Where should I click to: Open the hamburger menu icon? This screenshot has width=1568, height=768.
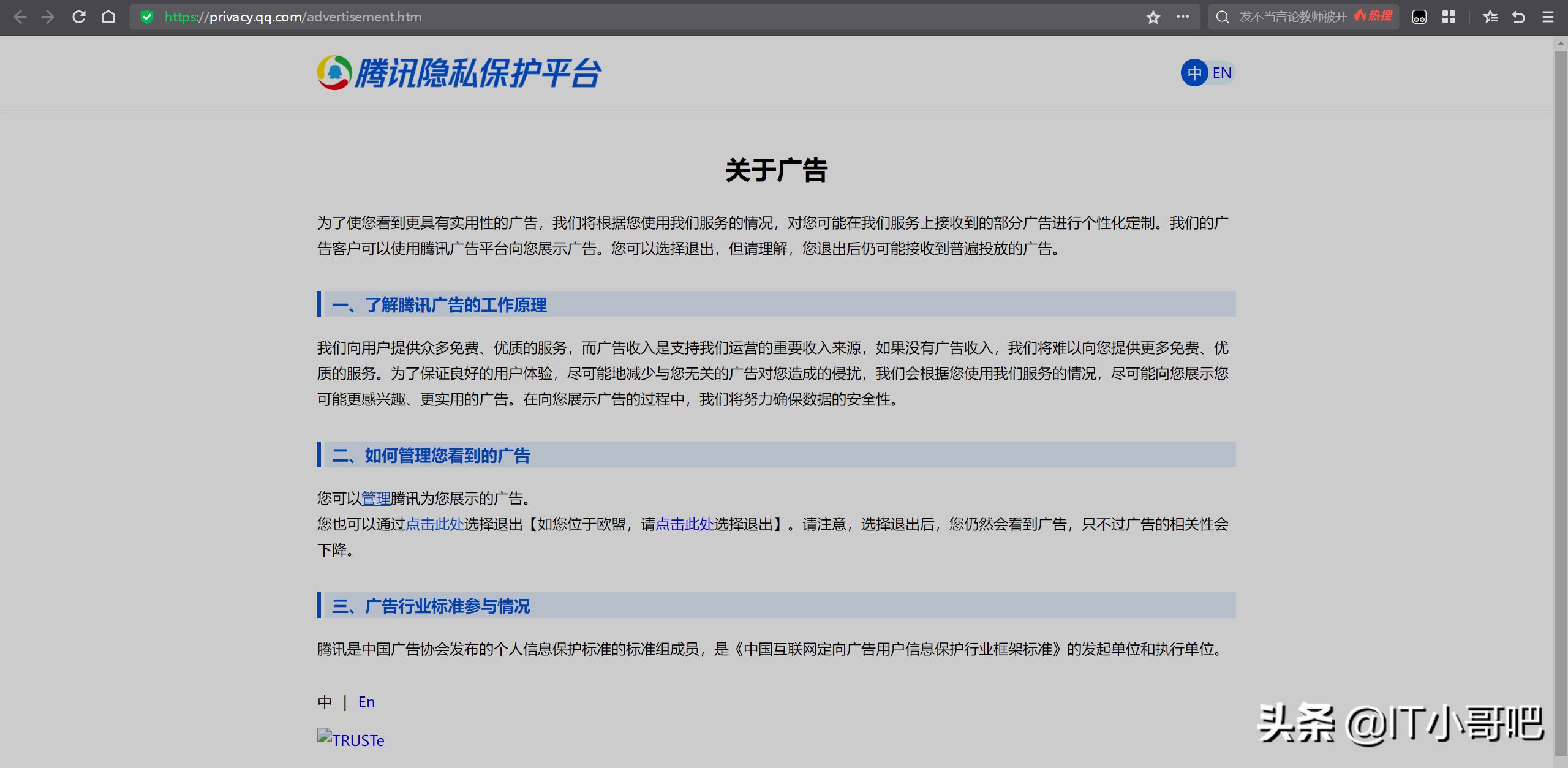[1548, 17]
